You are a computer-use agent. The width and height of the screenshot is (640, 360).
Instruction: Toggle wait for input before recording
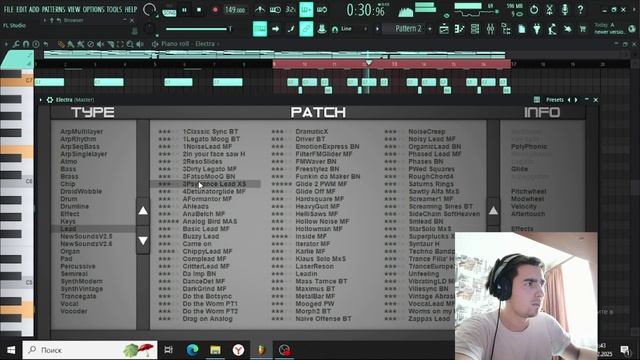[275, 9]
